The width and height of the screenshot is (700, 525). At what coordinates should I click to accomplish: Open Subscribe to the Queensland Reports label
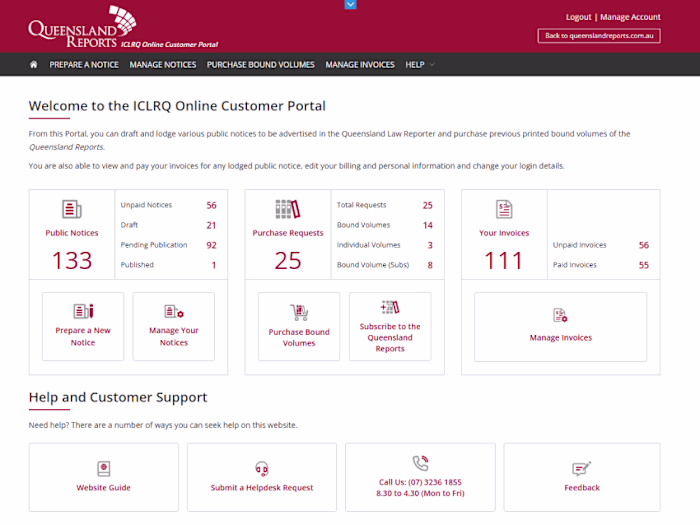(x=390, y=338)
